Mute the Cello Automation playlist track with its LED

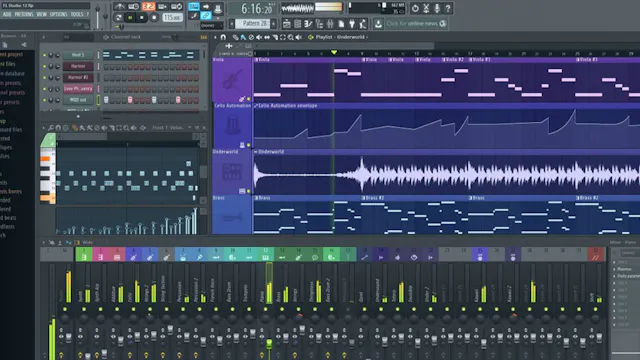249,145
